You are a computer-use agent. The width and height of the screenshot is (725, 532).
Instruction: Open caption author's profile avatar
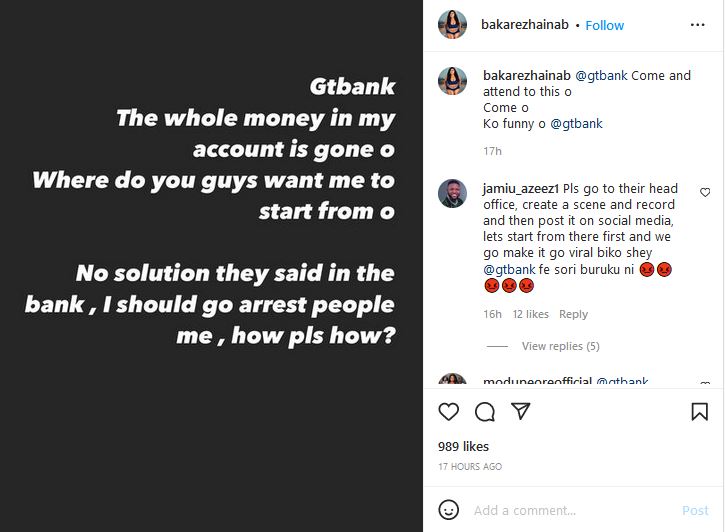click(453, 82)
